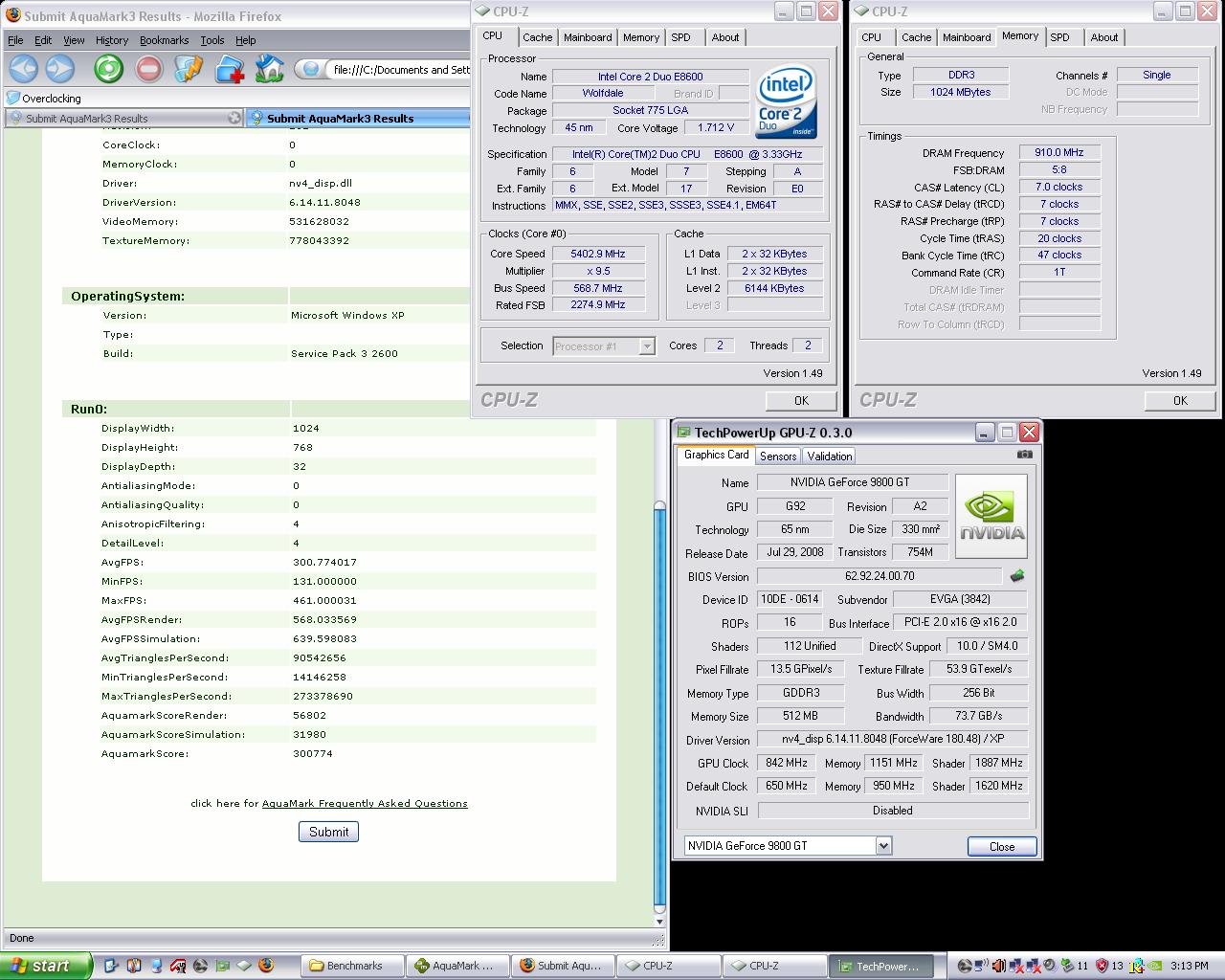This screenshot has height=980, width=1225.
Task: Open the Help menu
Action: click(x=246, y=40)
